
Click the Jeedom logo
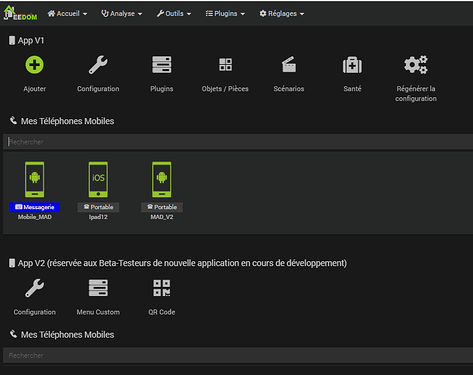pyautogui.click(x=20, y=13)
